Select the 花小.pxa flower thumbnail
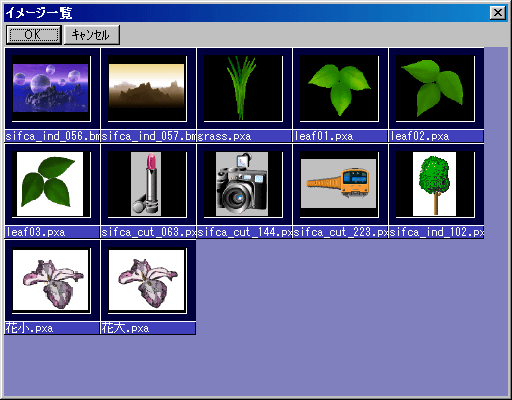 click(52, 281)
